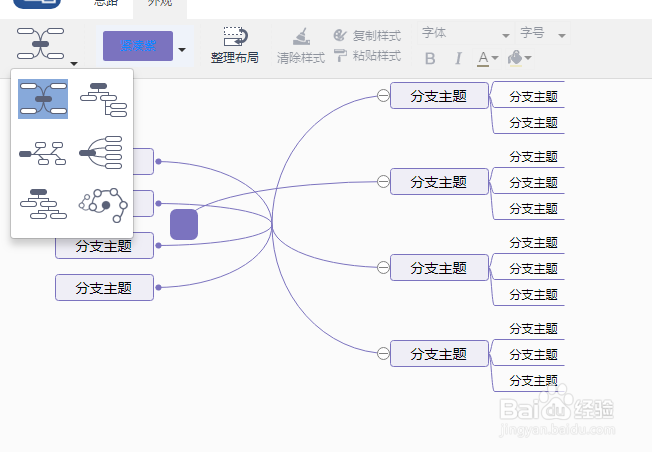
Task: Open the font color picker
Action: (x=487, y=59)
